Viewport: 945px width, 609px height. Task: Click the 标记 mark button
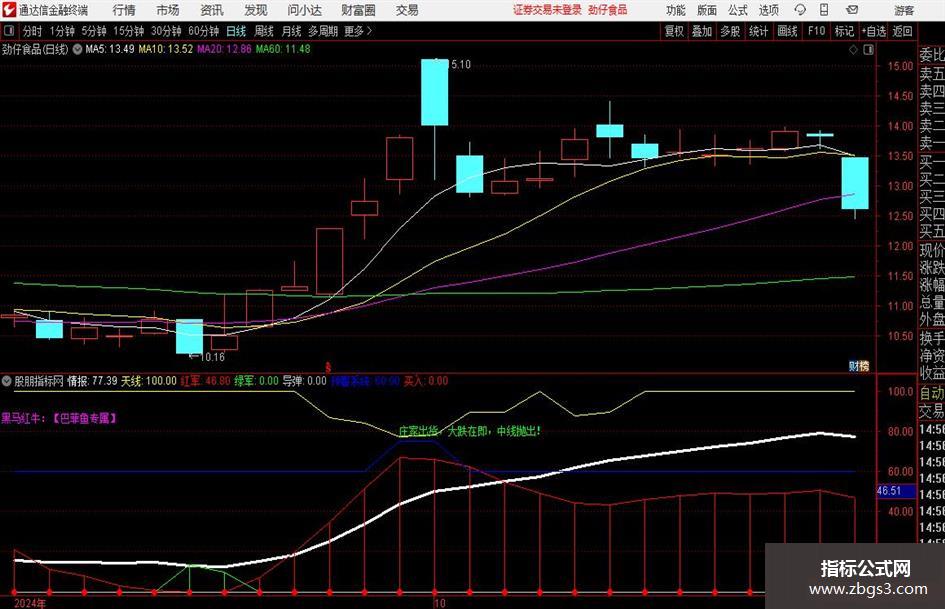pyautogui.click(x=844, y=31)
